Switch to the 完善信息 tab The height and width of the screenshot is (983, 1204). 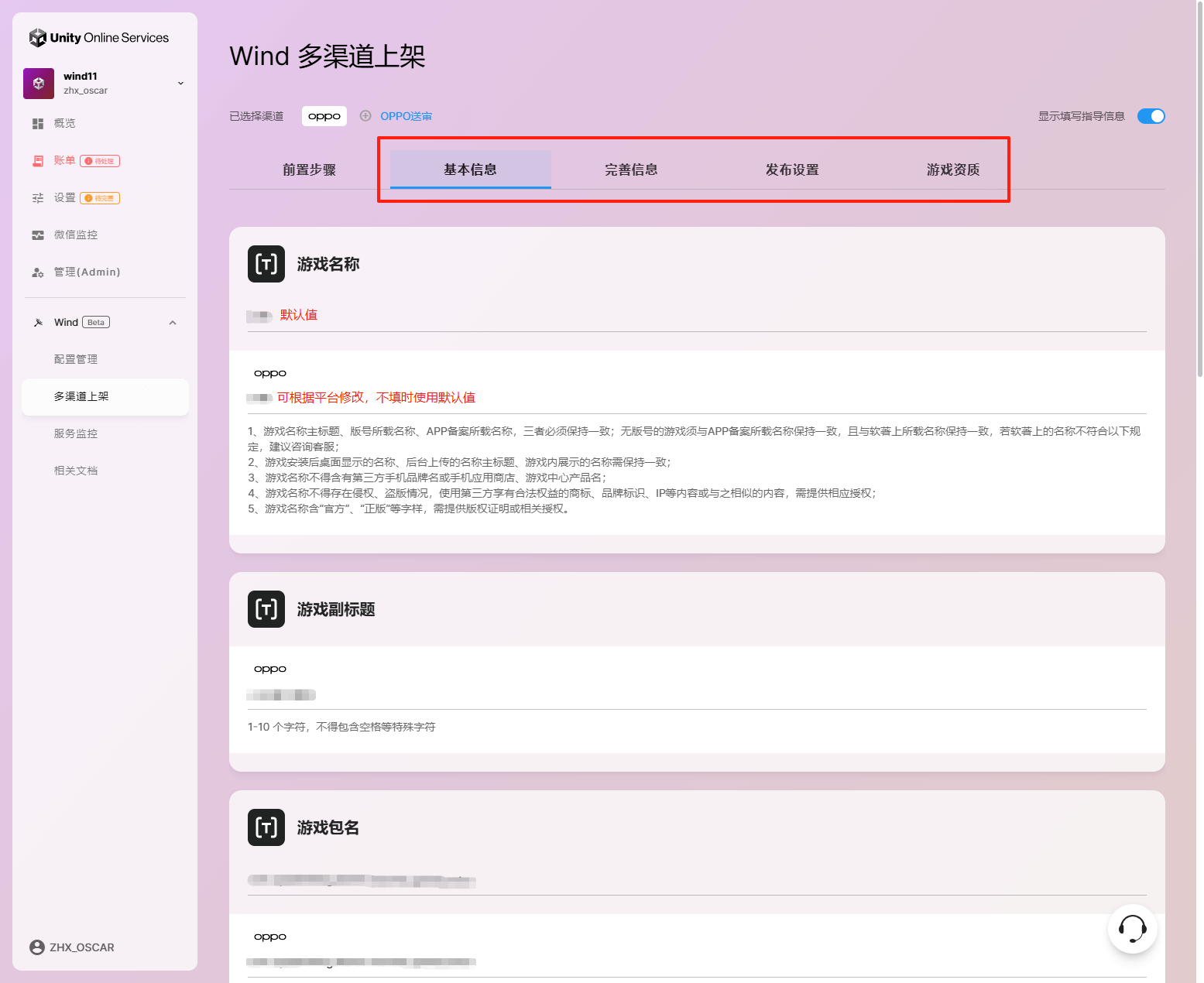pyautogui.click(x=631, y=170)
